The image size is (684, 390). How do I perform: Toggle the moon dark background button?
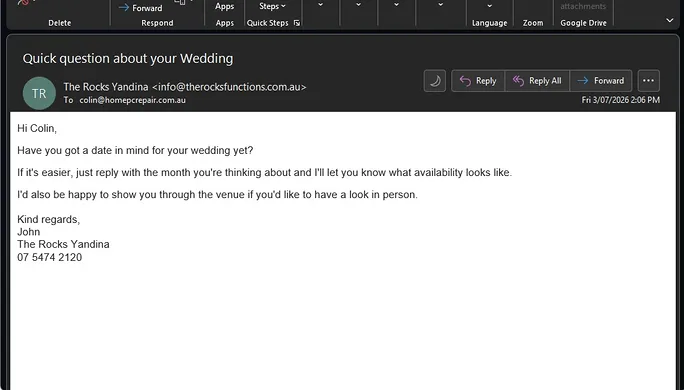pyautogui.click(x=434, y=81)
